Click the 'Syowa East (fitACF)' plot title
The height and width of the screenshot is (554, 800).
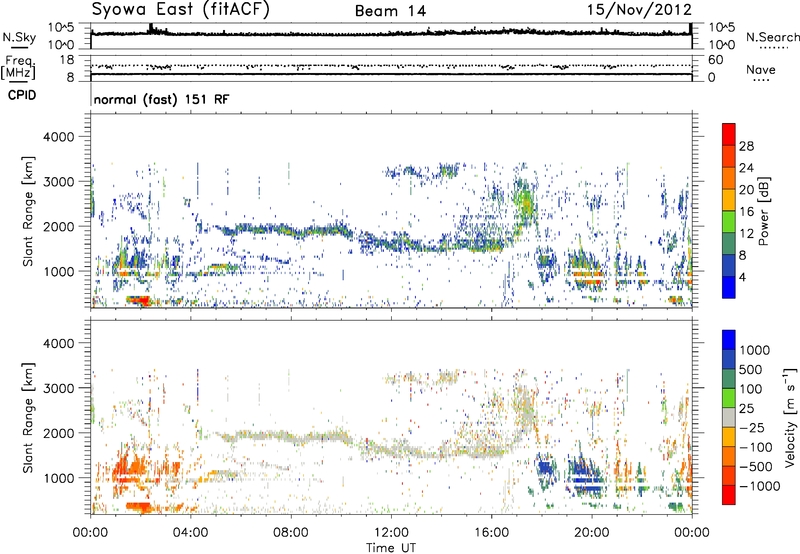click(x=180, y=10)
